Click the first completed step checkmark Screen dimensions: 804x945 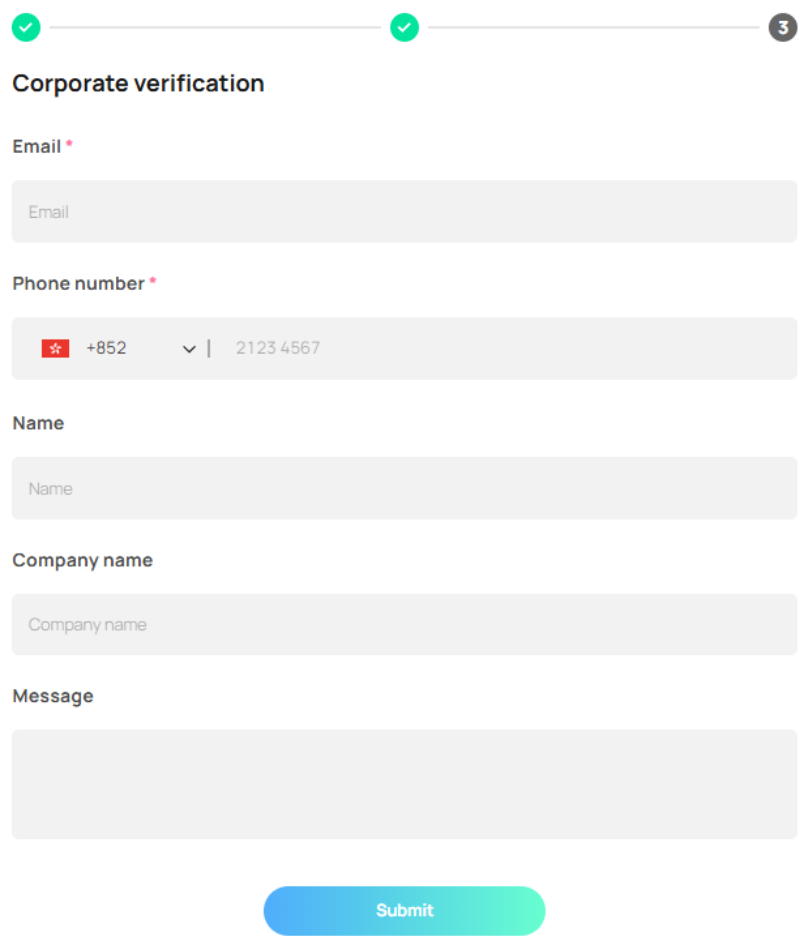26,28
